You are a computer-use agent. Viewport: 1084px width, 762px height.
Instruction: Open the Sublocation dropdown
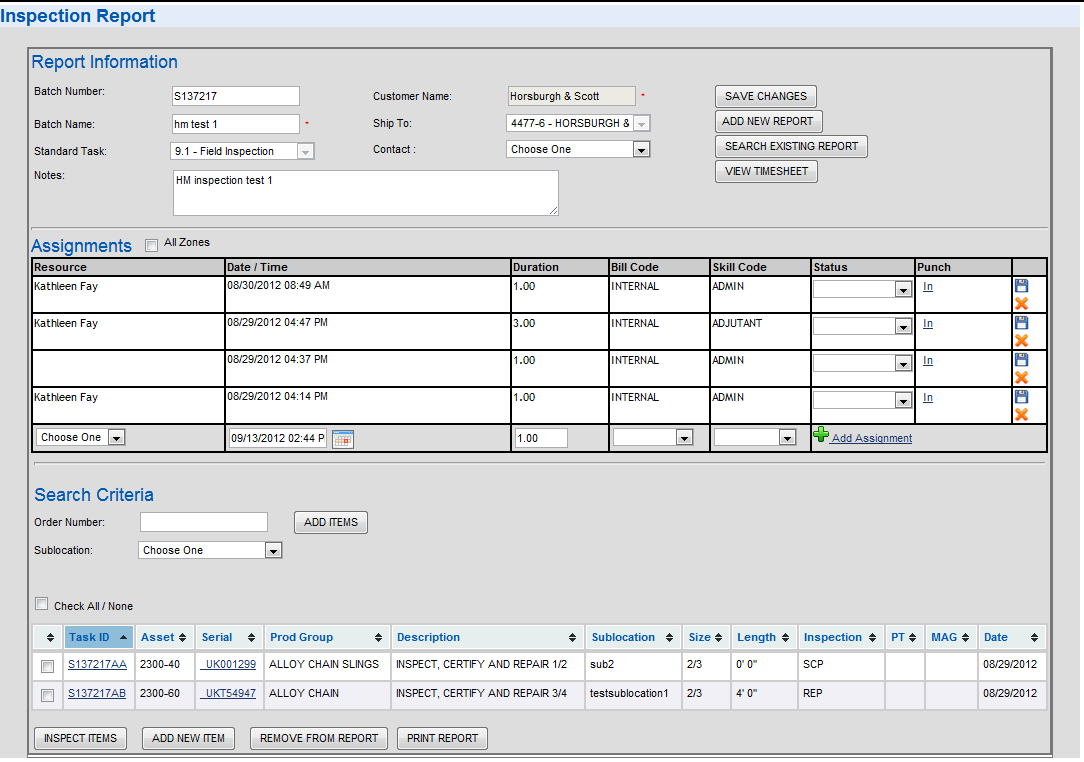coord(273,551)
